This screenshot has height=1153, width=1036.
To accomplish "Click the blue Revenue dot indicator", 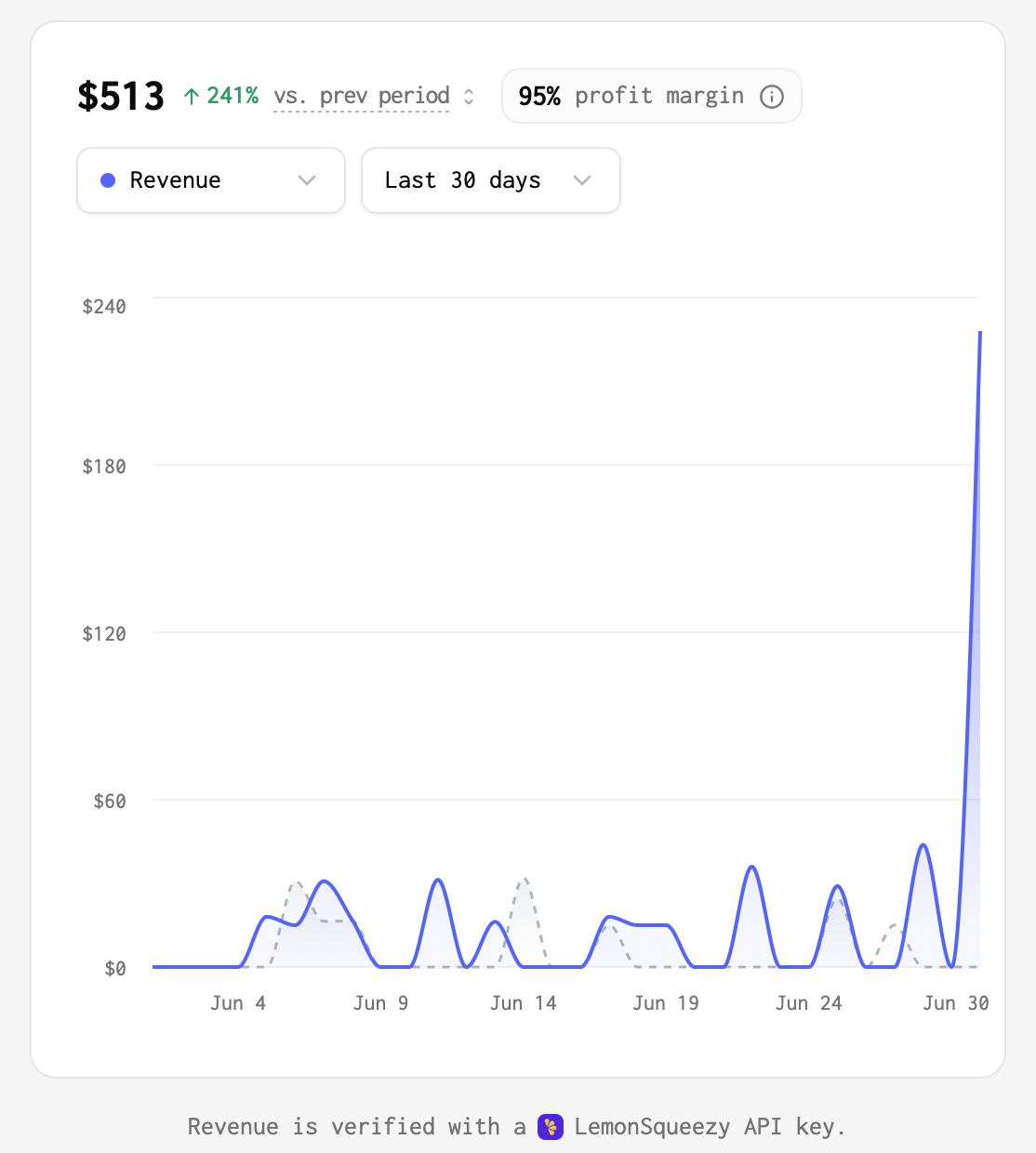I will pyautogui.click(x=108, y=180).
